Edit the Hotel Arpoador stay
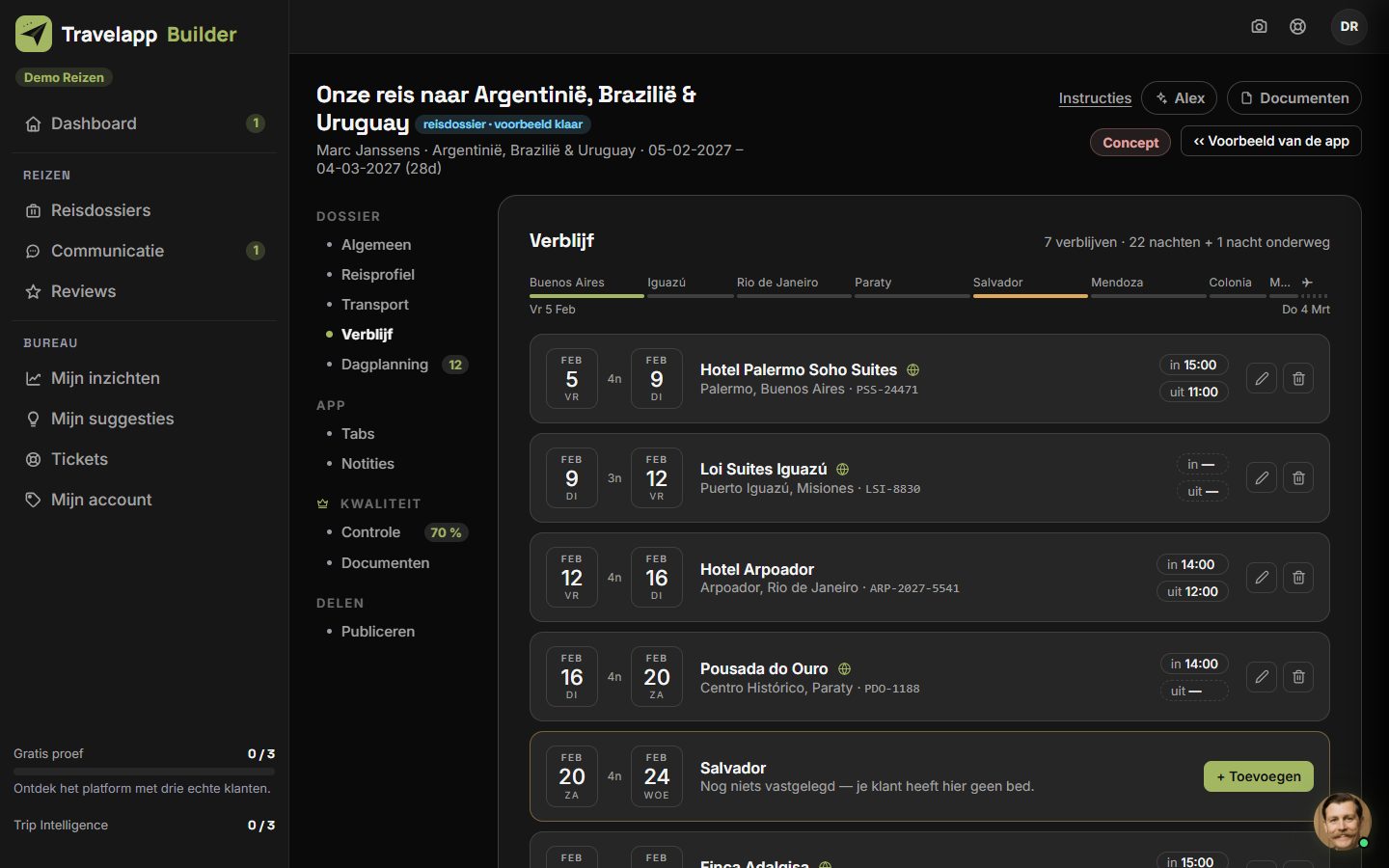 (x=1262, y=578)
